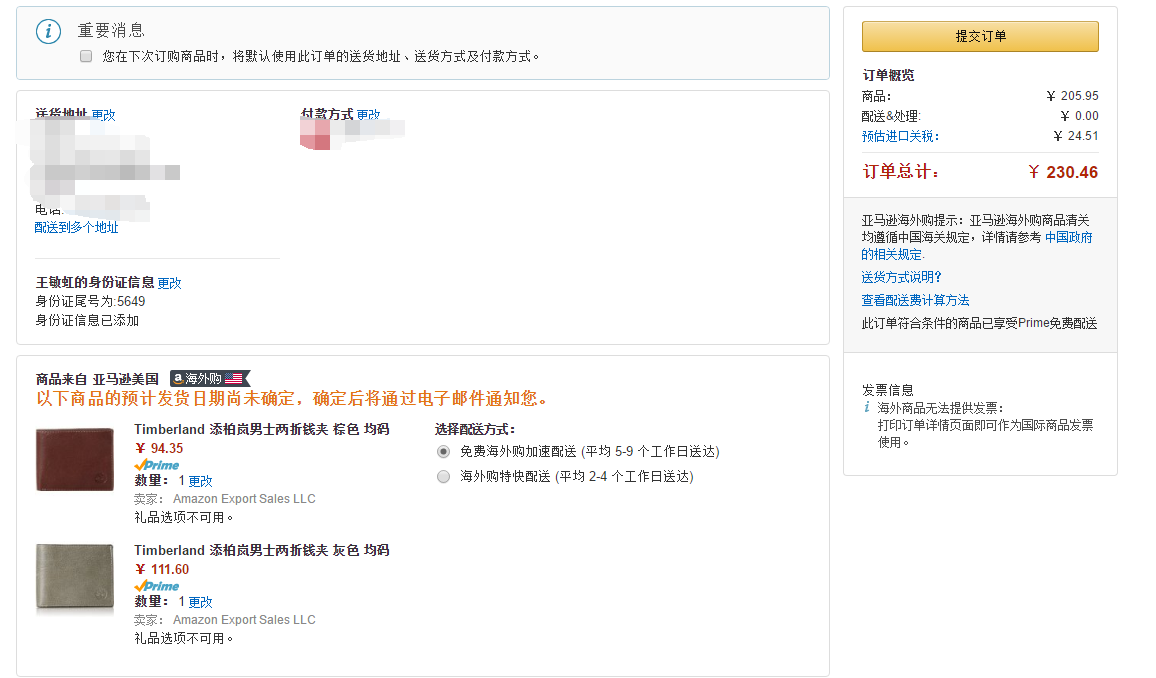Click the gray wallet product thumbnail

[x=75, y=577]
